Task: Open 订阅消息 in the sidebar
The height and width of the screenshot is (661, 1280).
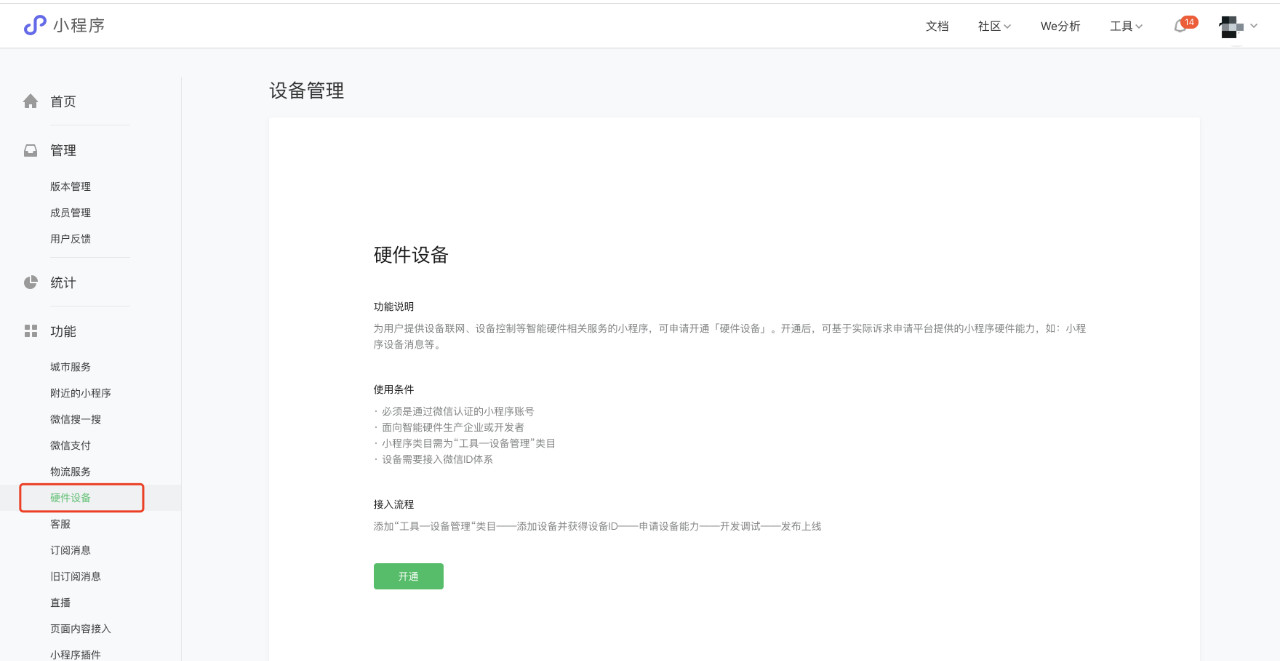Action: click(x=70, y=550)
